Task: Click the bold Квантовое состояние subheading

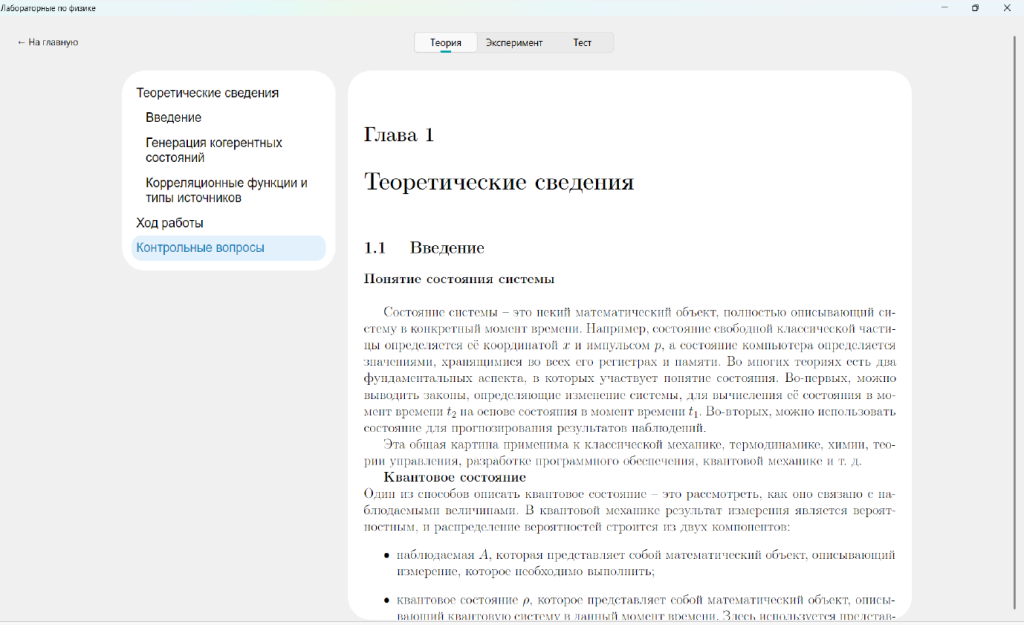Action: (454, 477)
